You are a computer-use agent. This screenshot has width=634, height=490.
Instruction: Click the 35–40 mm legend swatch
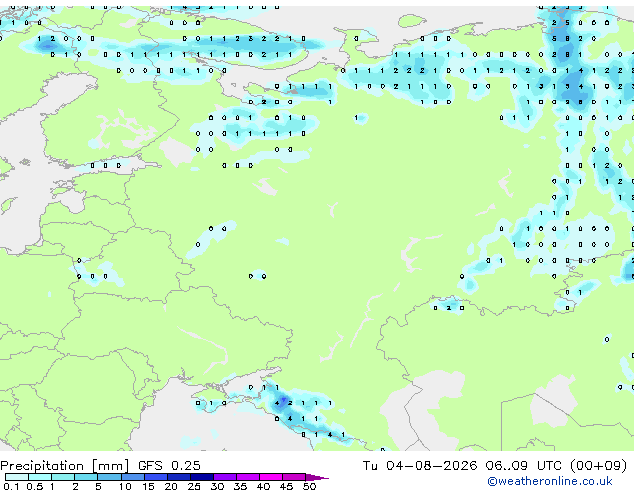coord(248,477)
